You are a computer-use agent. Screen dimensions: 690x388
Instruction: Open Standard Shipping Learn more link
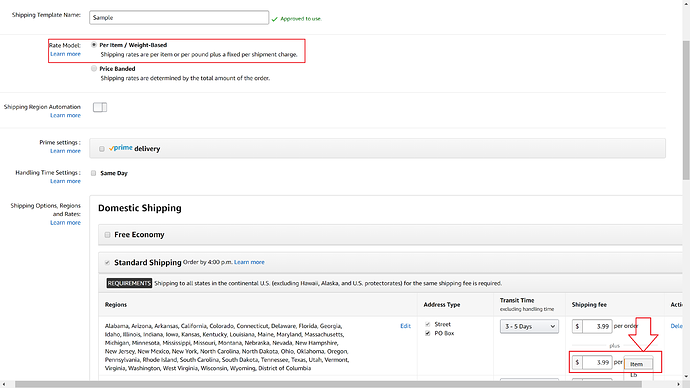click(x=249, y=262)
